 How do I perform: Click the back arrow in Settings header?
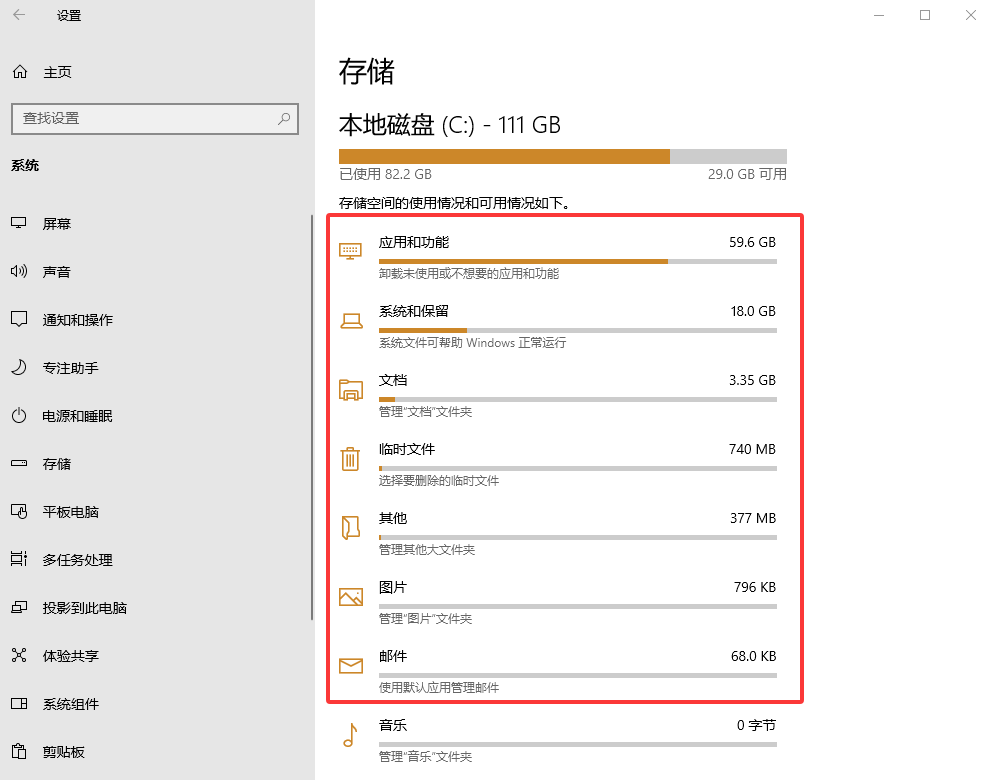coord(19,15)
